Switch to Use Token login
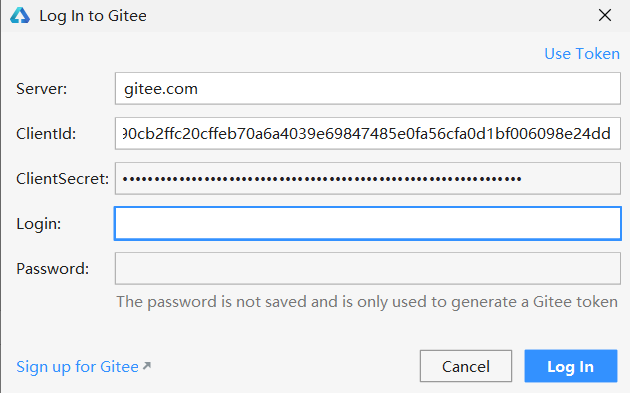 582,54
